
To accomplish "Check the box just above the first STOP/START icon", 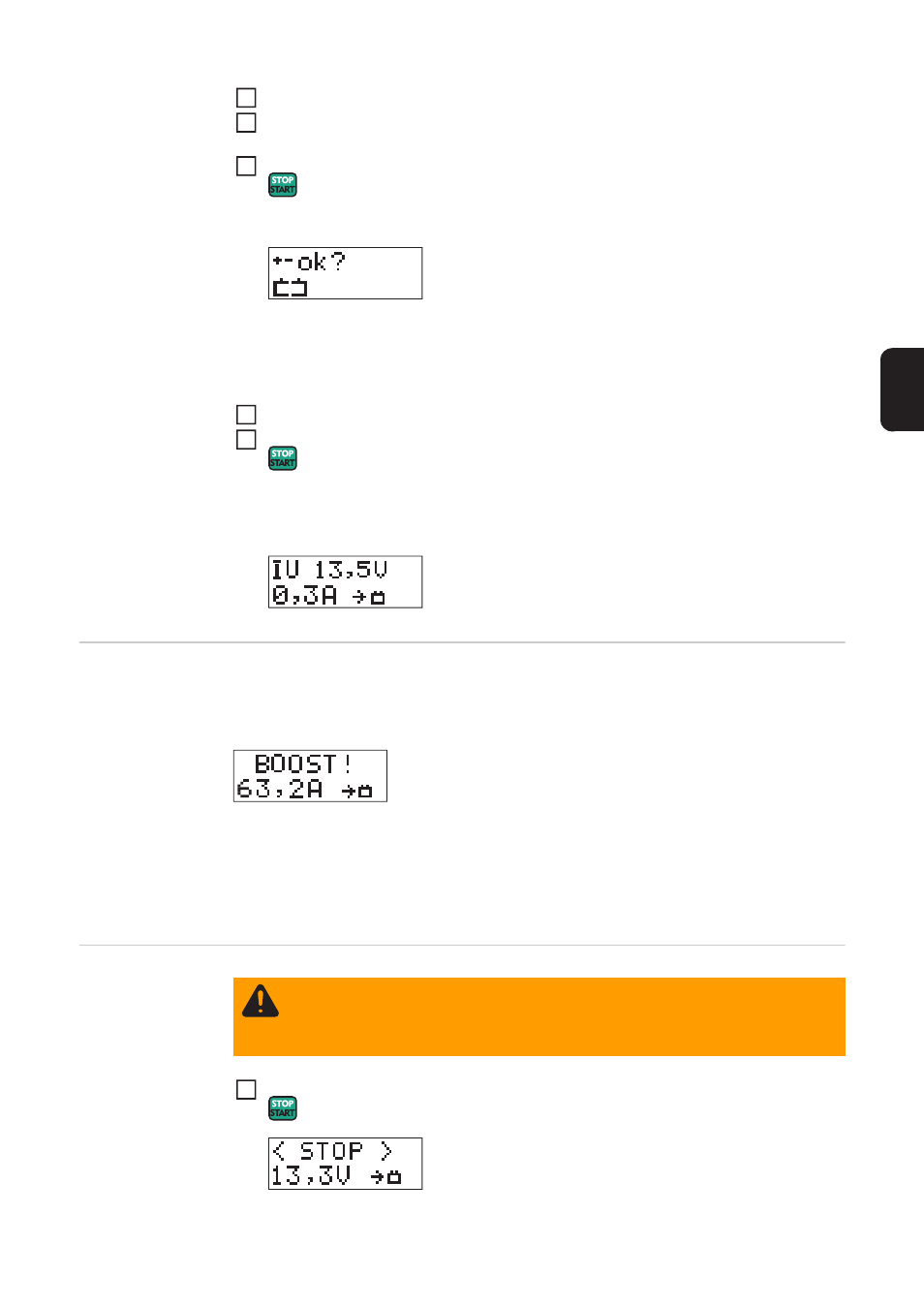I will (x=246, y=167).
